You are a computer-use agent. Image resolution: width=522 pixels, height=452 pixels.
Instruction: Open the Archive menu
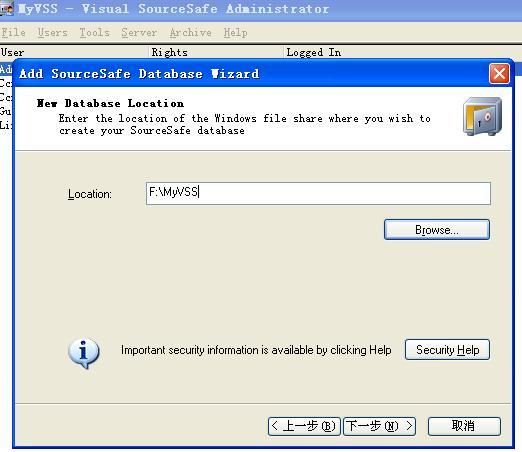coord(190,33)
